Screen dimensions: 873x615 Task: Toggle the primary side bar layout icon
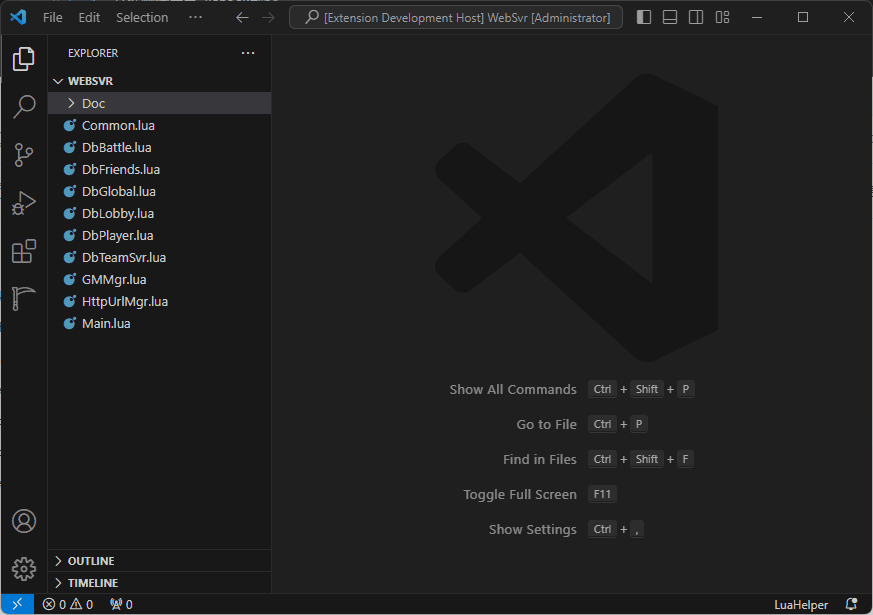644,17
